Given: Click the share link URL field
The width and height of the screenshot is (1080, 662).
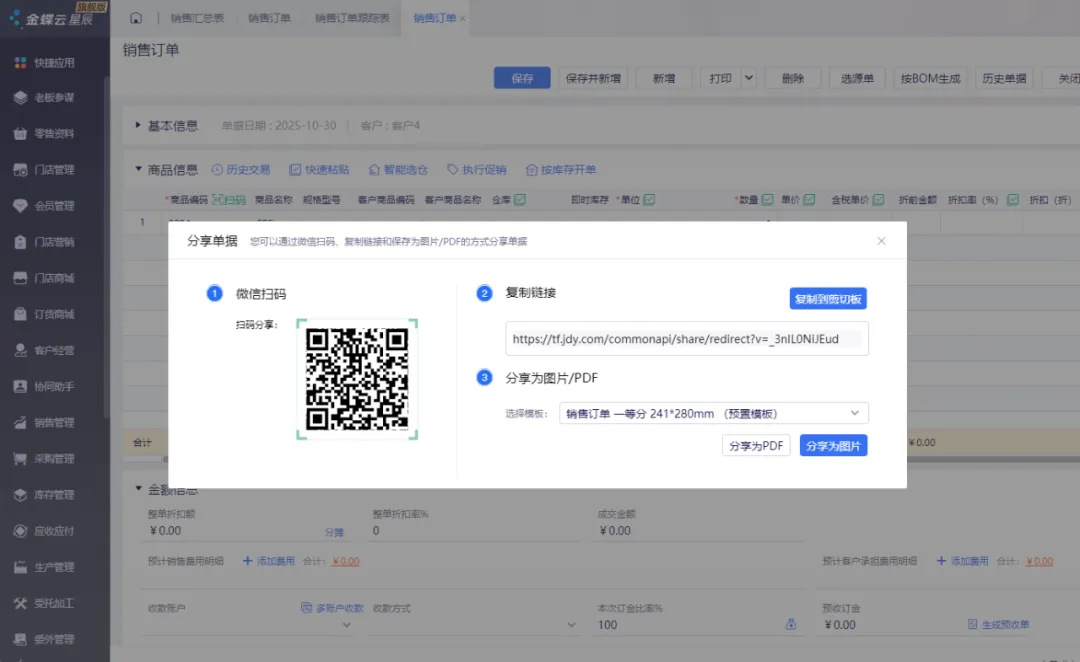Looking at the screenshot, I should [687, 339].
